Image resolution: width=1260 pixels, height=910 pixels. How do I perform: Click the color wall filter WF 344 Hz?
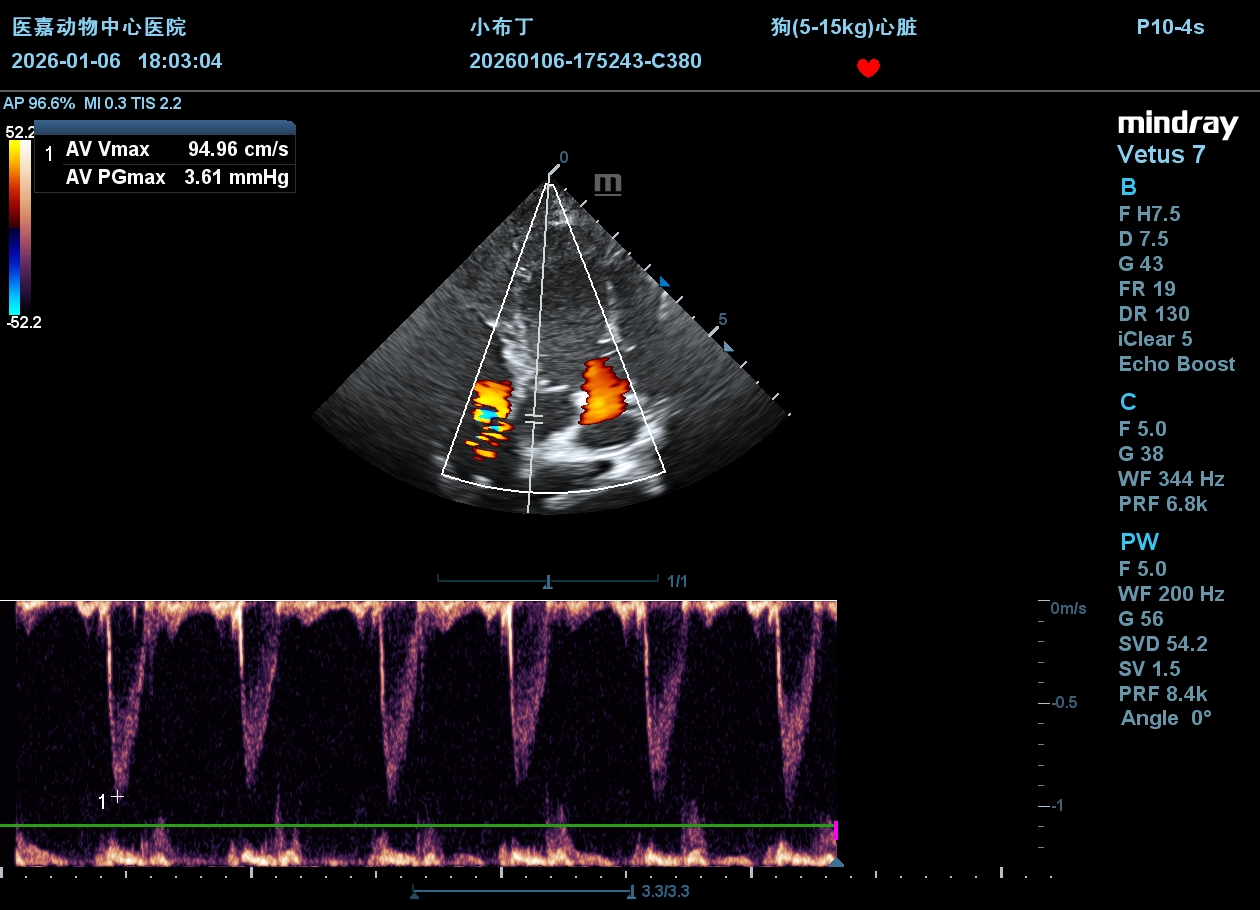(1171, 479)
